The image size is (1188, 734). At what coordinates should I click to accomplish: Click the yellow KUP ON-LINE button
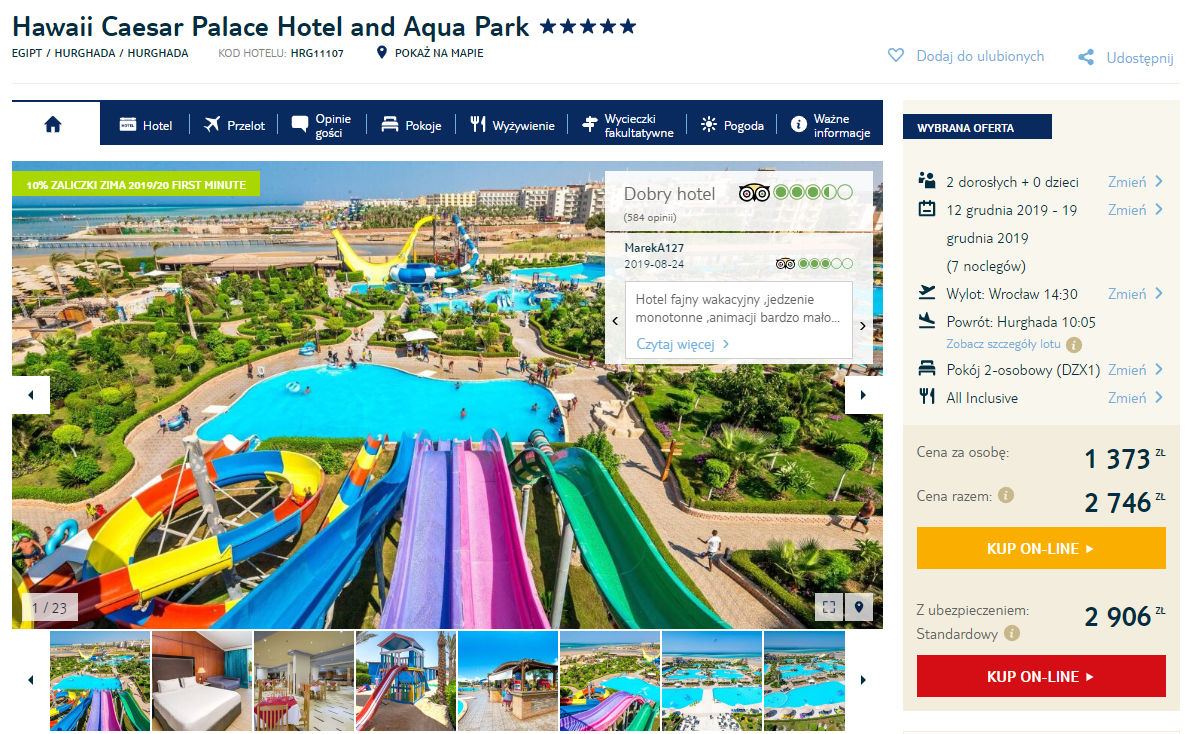[1040, 548]
